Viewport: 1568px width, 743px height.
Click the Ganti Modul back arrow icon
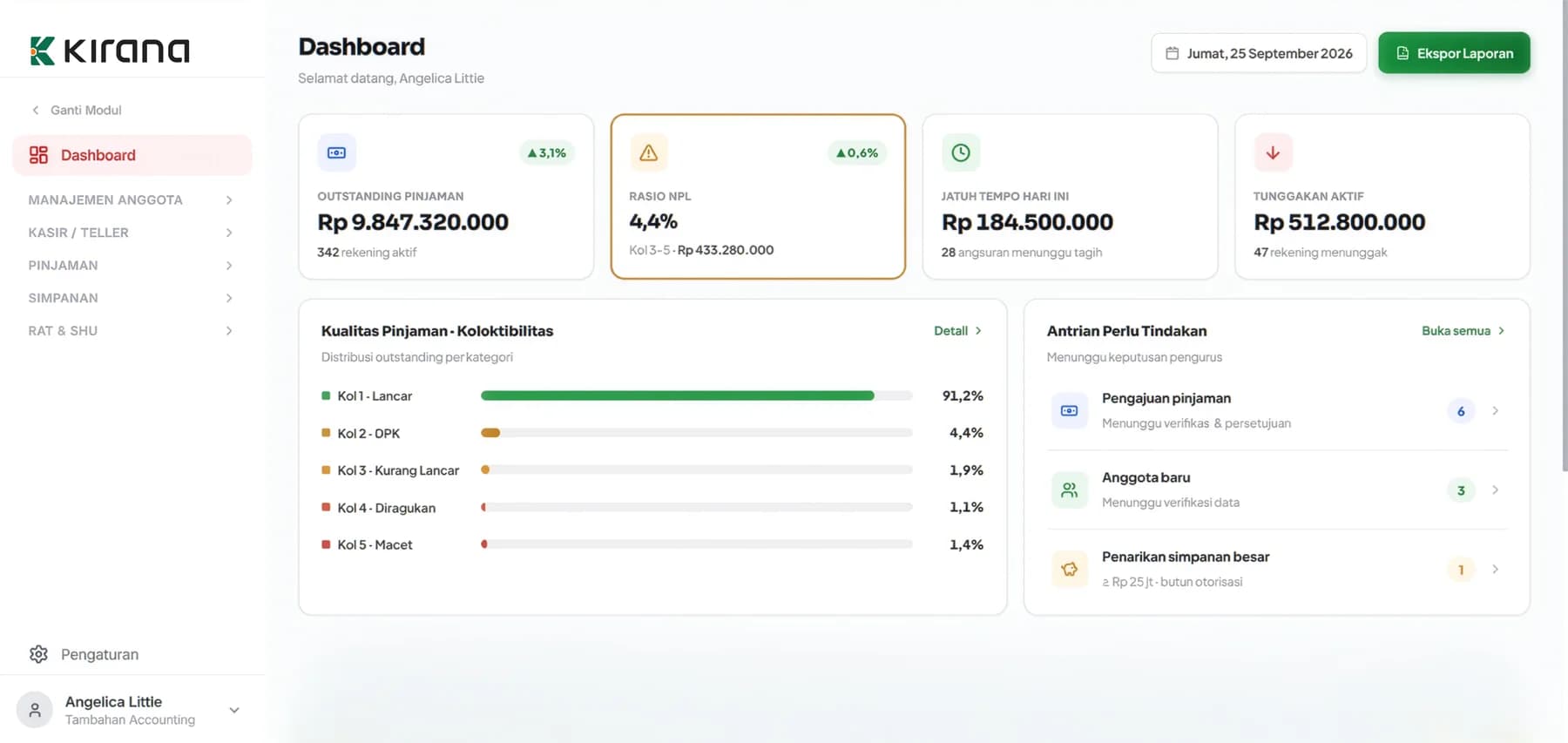click(x=35, y=110)
